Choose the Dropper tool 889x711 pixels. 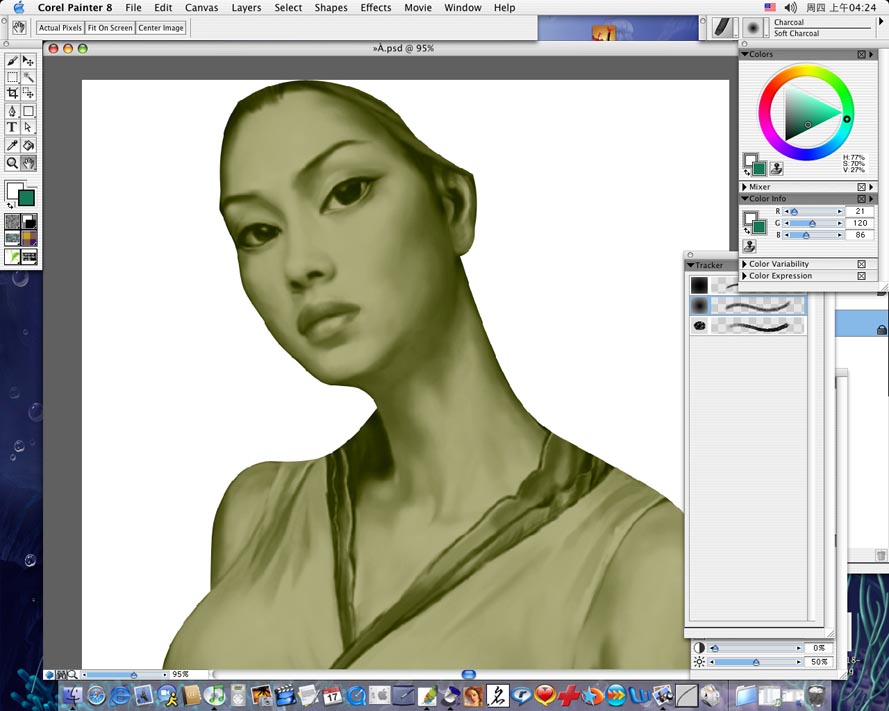point(12,146)
